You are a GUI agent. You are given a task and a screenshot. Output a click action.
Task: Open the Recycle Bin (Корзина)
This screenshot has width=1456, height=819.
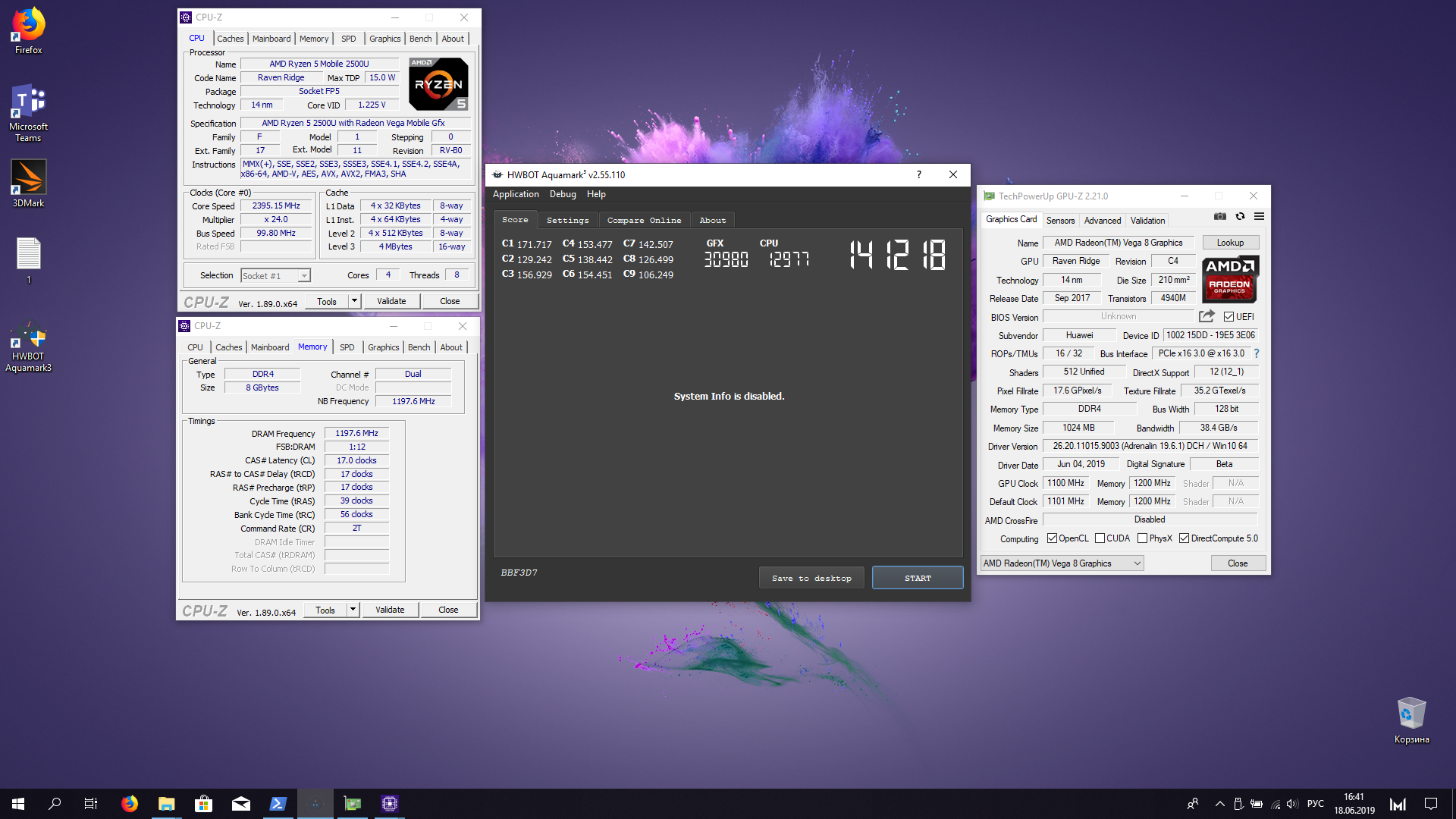(1411, 720)
